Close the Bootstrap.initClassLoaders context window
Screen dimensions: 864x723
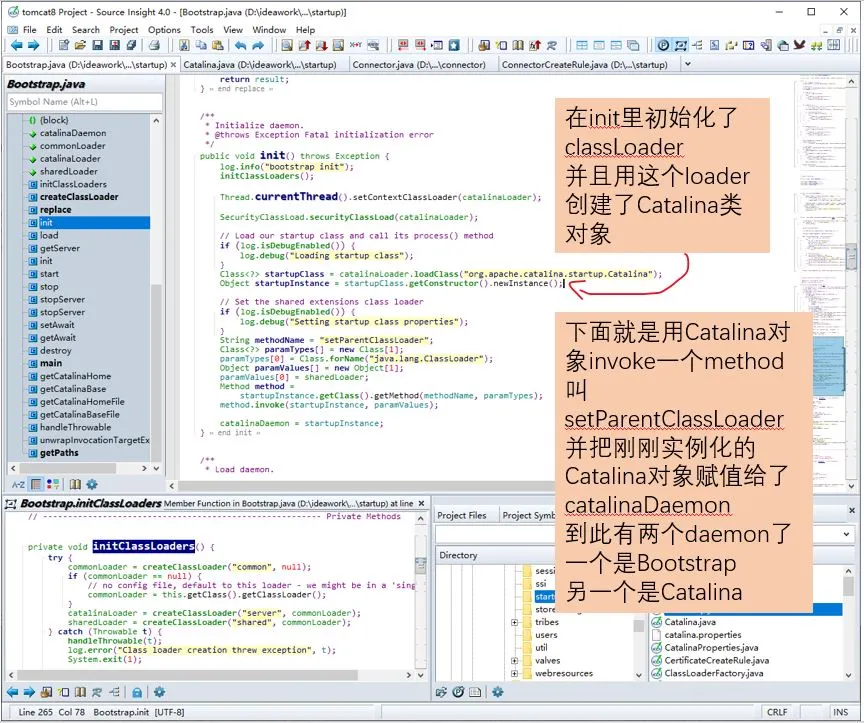(422, 503)
